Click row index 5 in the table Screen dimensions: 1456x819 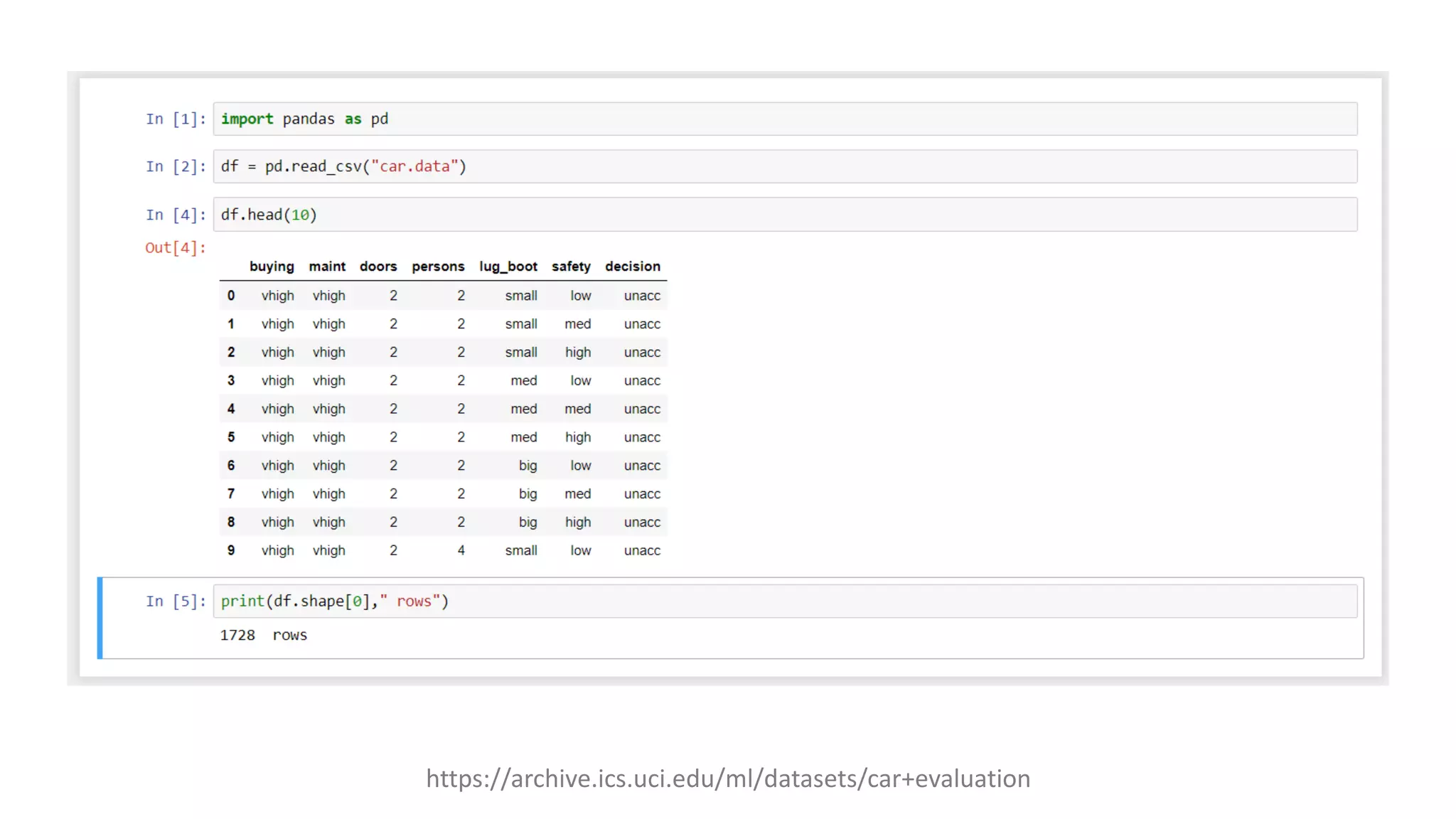click(231, 437)
